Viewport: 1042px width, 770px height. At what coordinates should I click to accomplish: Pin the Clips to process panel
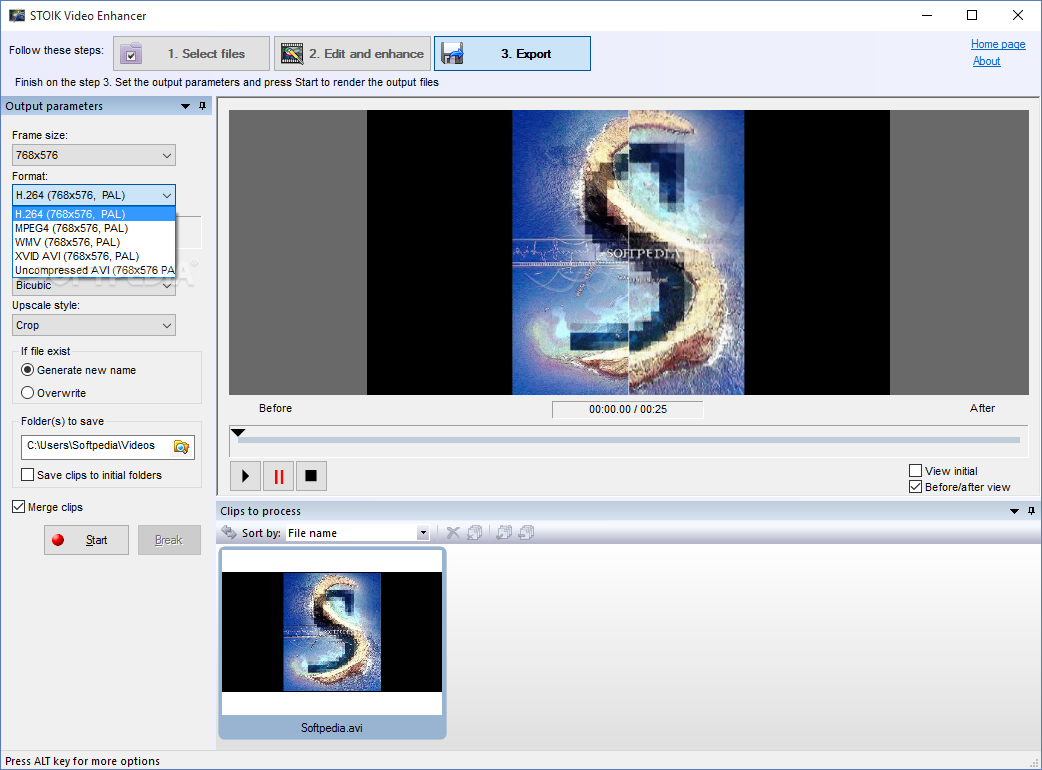point(1031,511)
